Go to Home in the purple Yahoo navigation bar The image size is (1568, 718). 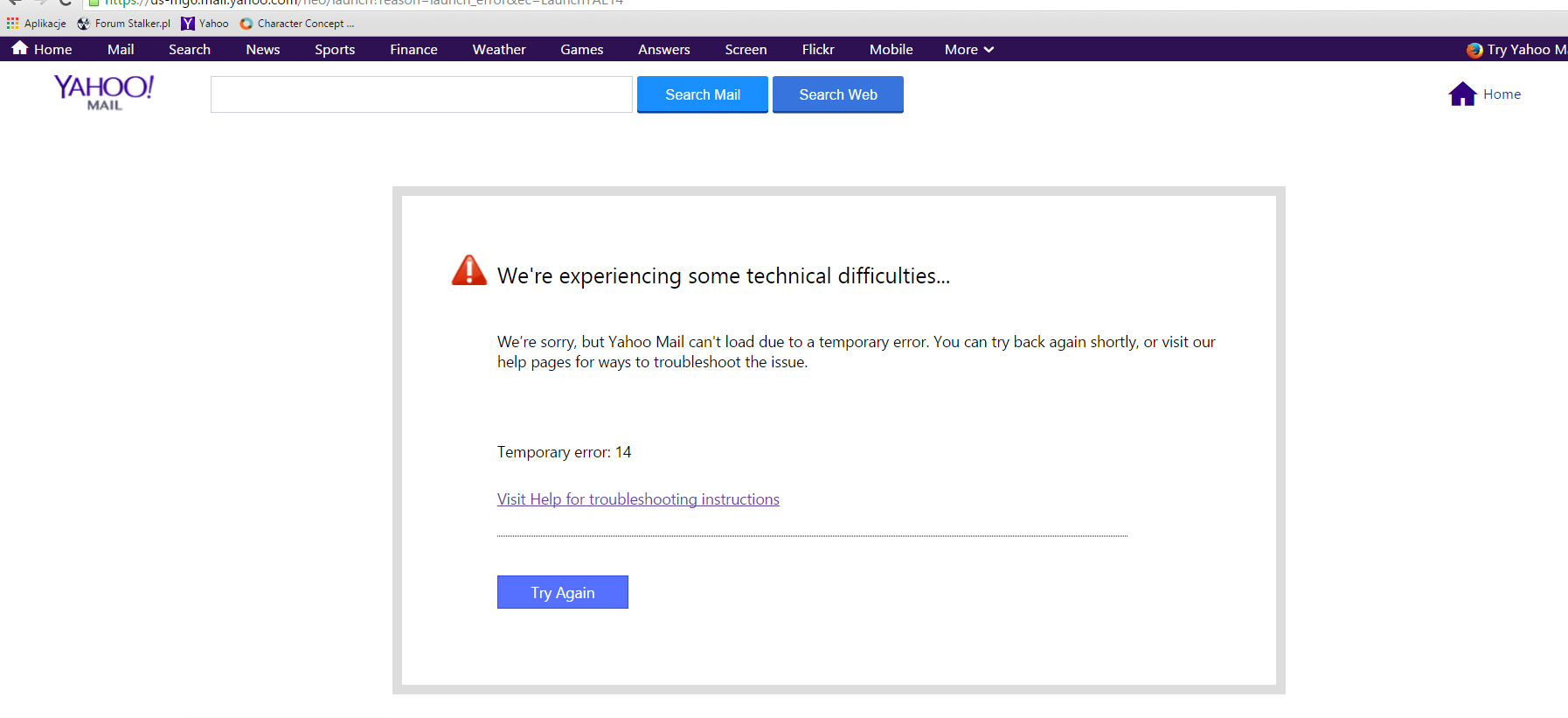(x=42, y=49)
